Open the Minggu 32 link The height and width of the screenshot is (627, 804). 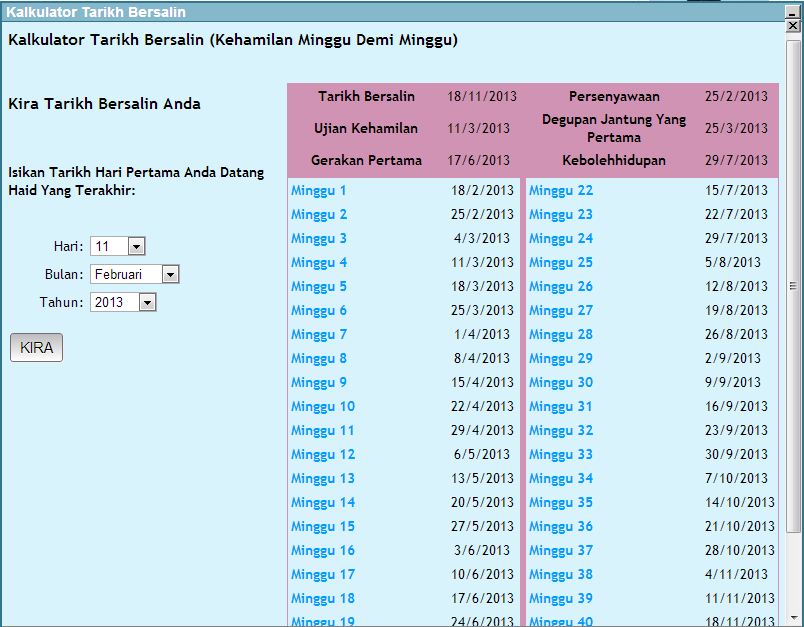point(561,431)
